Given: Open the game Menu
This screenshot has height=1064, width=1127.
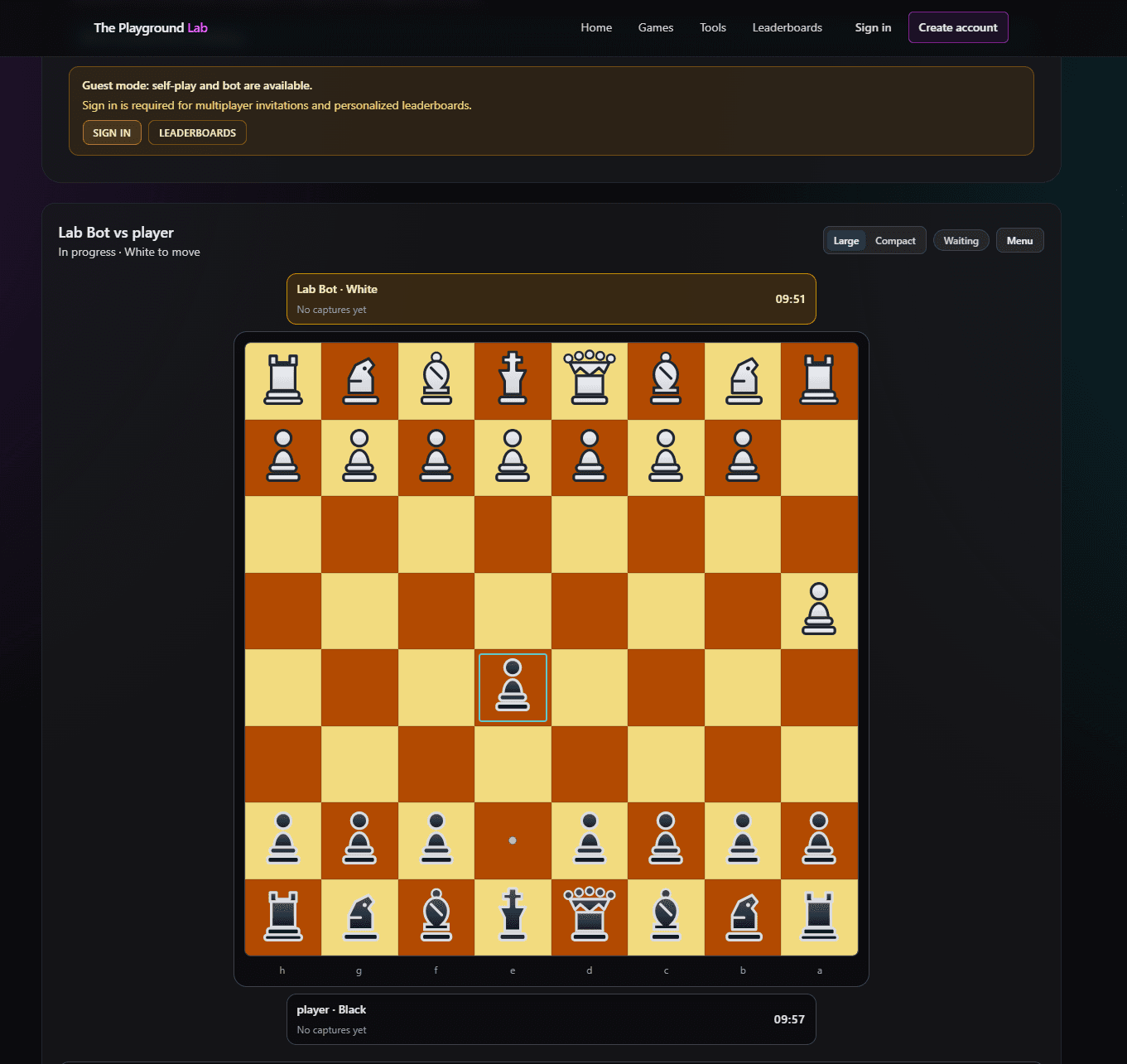Looking at the screenshot, I should click(1019, 240).
